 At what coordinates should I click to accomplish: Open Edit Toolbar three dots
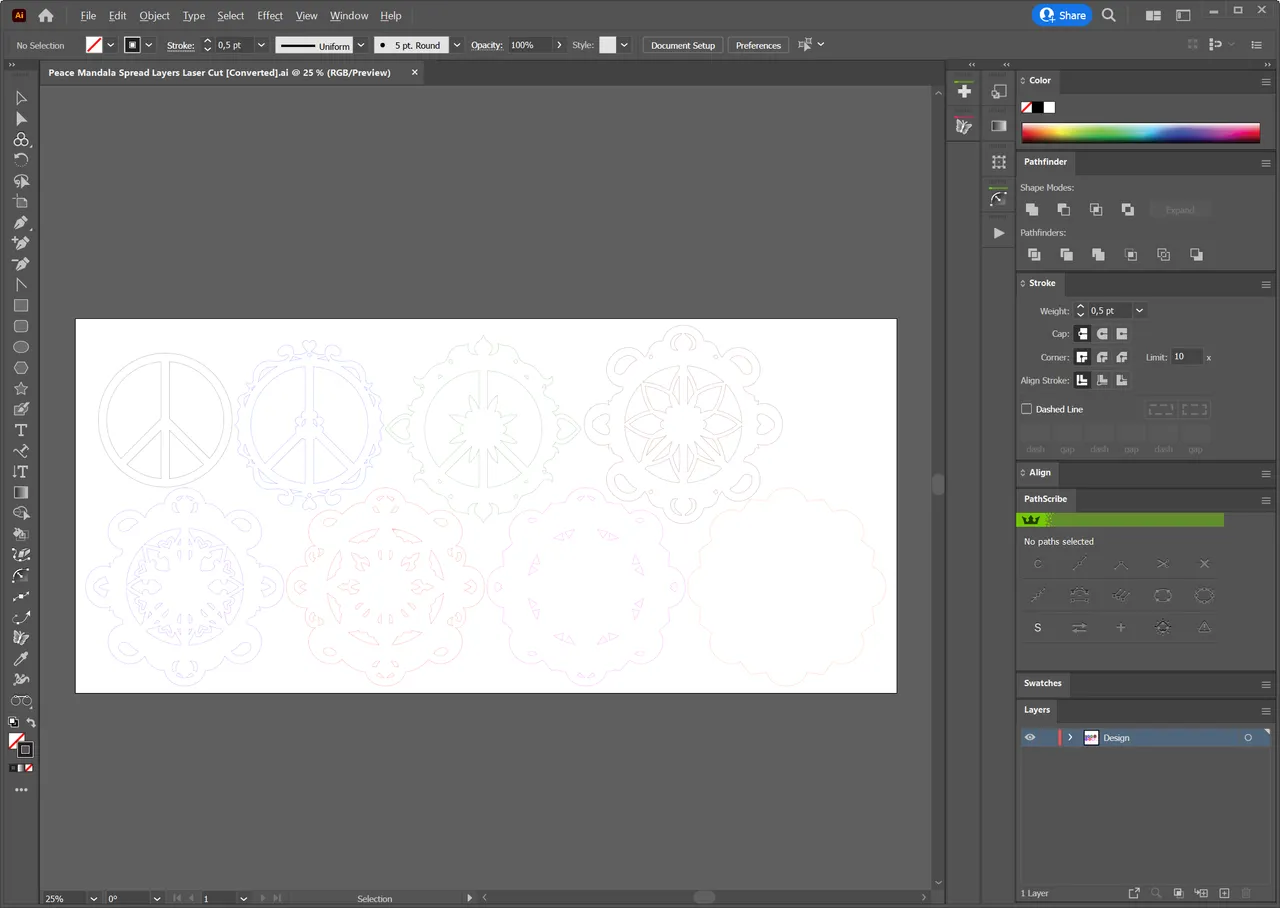pyautogui.click(x=21, y=790)
